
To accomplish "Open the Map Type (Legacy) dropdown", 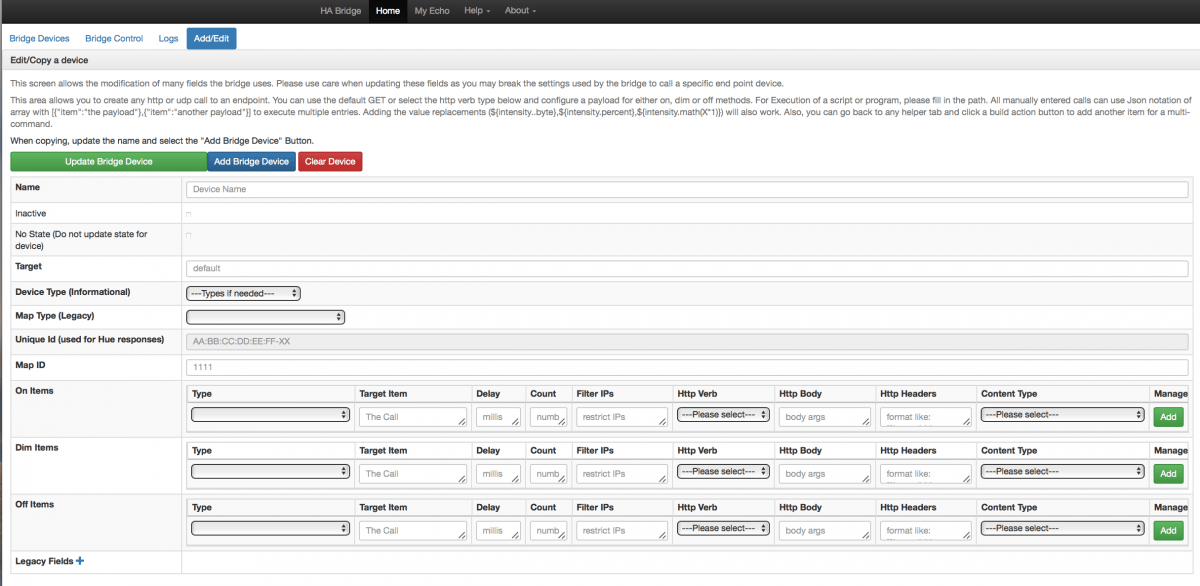I will click(265, 317).
